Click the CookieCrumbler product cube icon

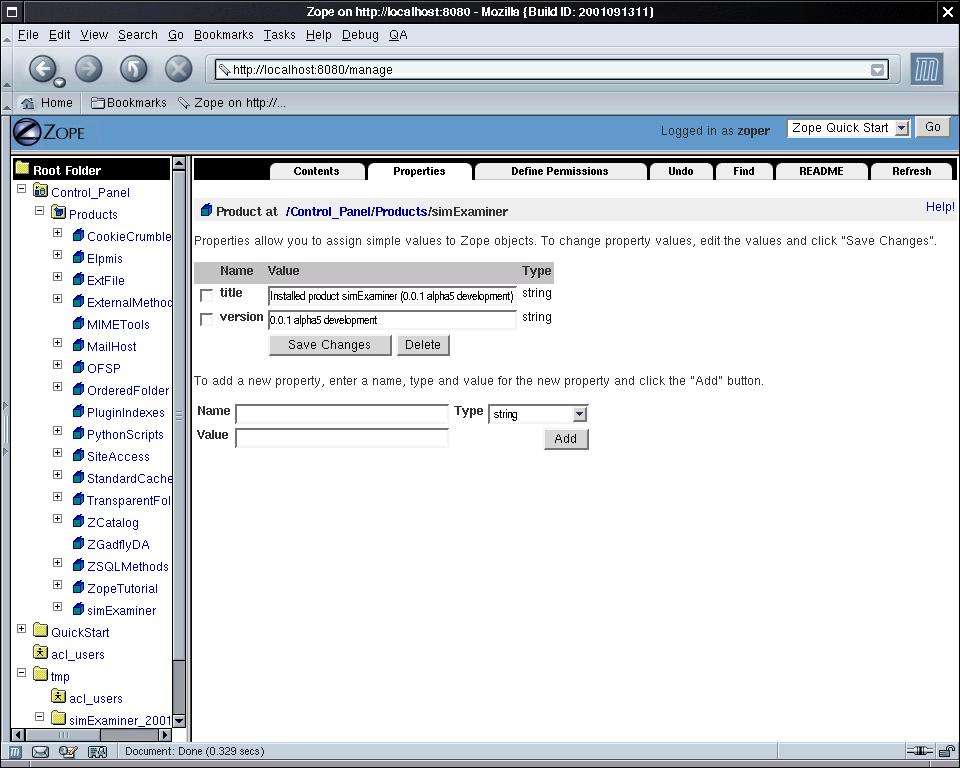[x=78, y=235]
